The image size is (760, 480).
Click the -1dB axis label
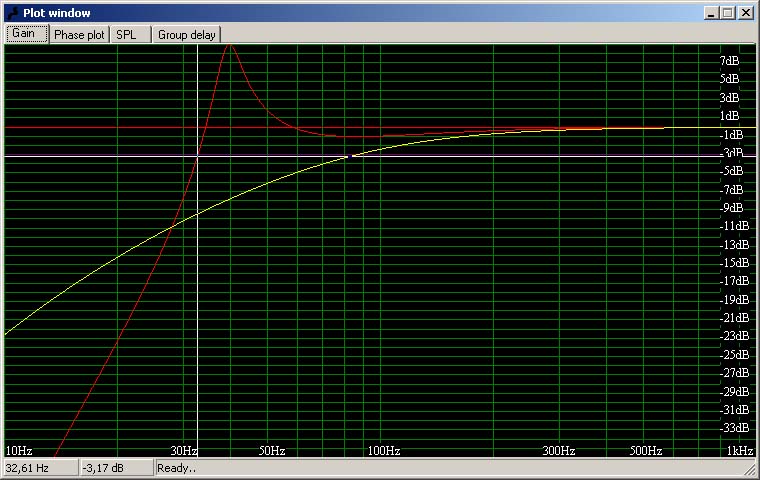(x=731, y=134)
